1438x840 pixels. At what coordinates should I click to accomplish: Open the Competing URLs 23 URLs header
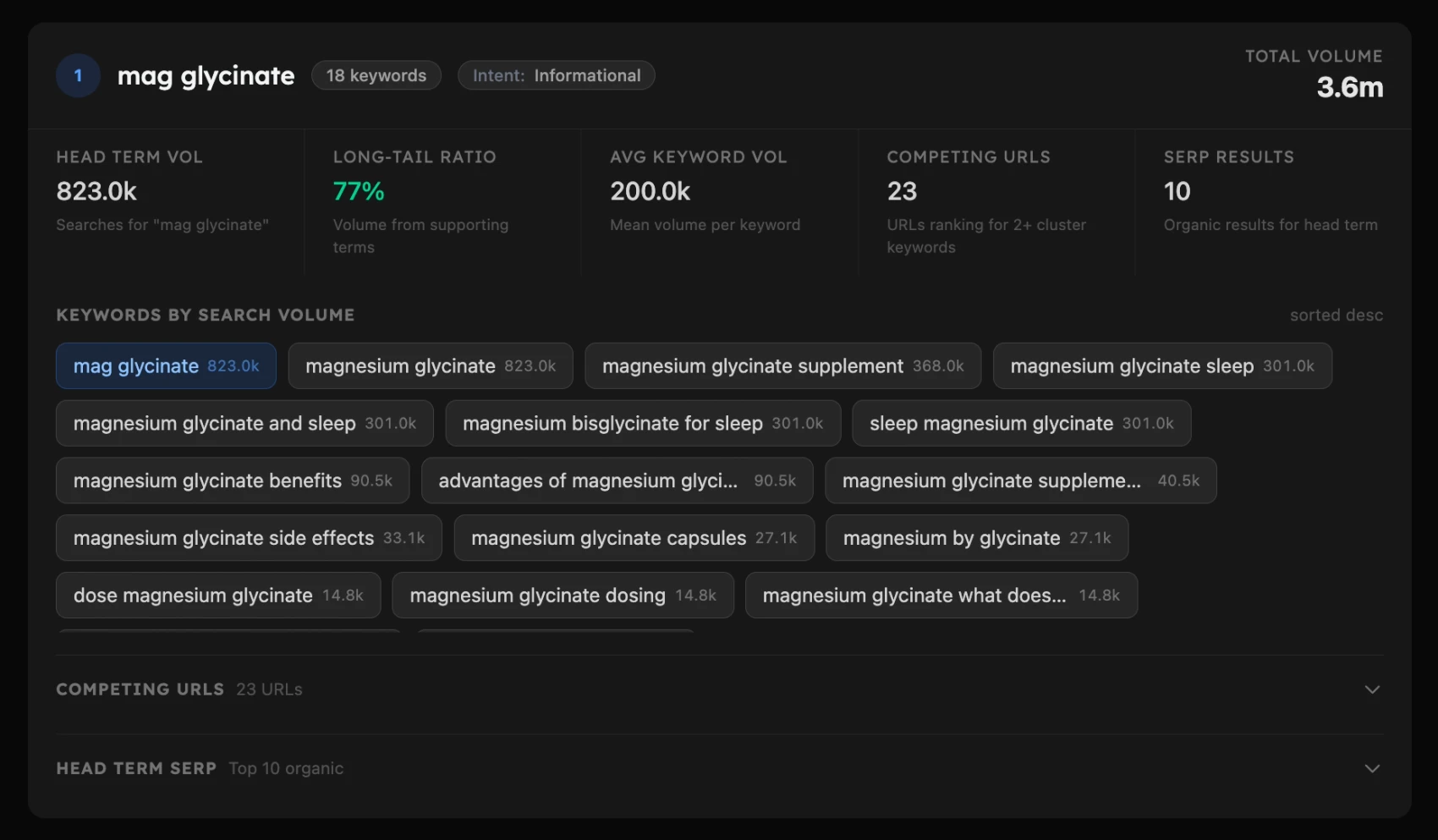[x=720, y=689]
